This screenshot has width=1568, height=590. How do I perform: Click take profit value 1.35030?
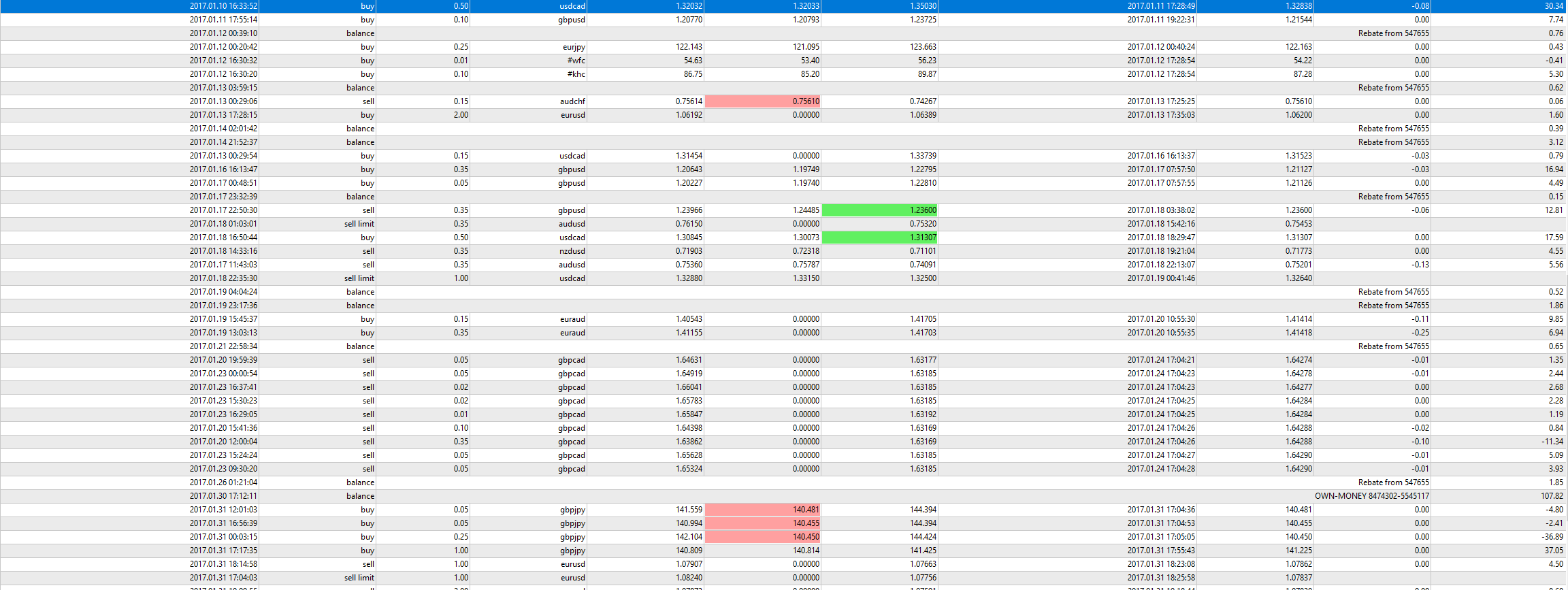pos(923,6)
